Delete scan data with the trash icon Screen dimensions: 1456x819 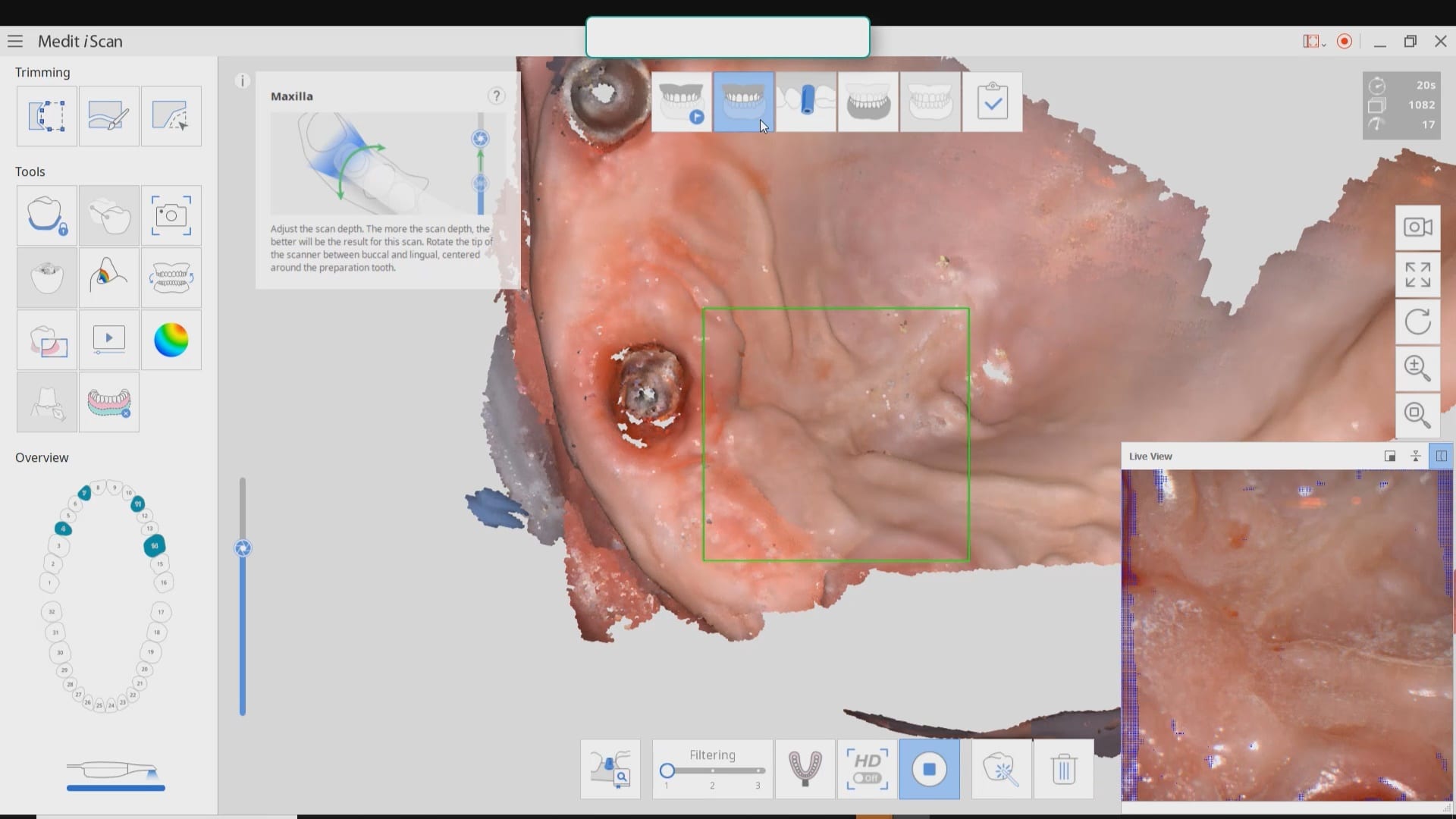1063,770
